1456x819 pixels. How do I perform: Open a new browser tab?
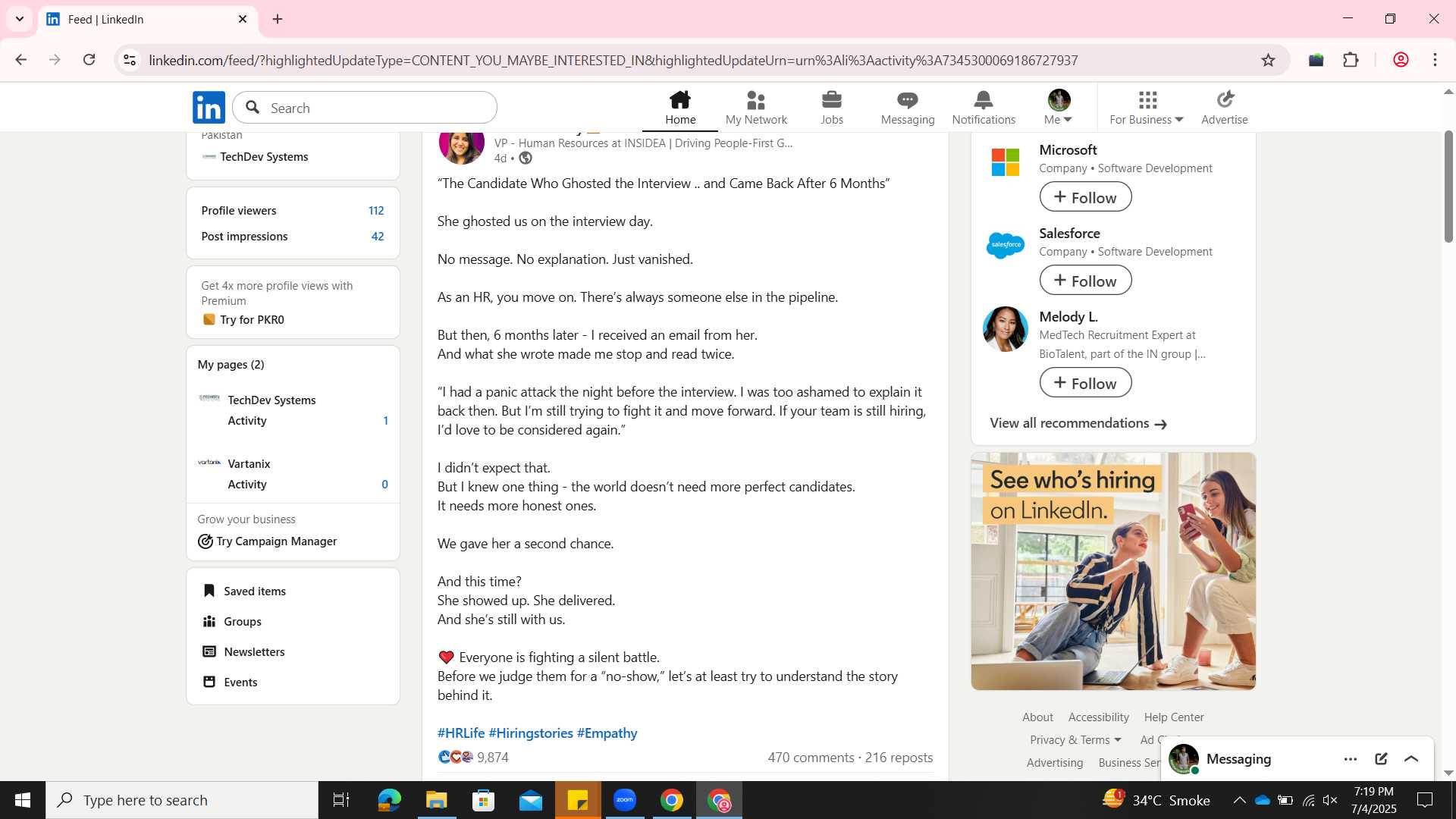click(278, 19)
